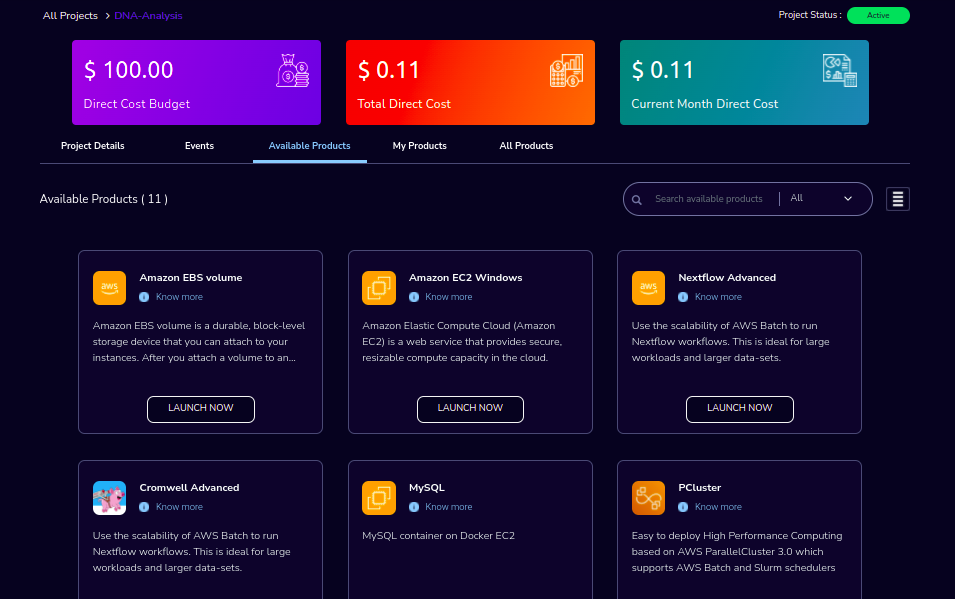Click the Amazon EC2 Windows title

(x=466, y=278)
